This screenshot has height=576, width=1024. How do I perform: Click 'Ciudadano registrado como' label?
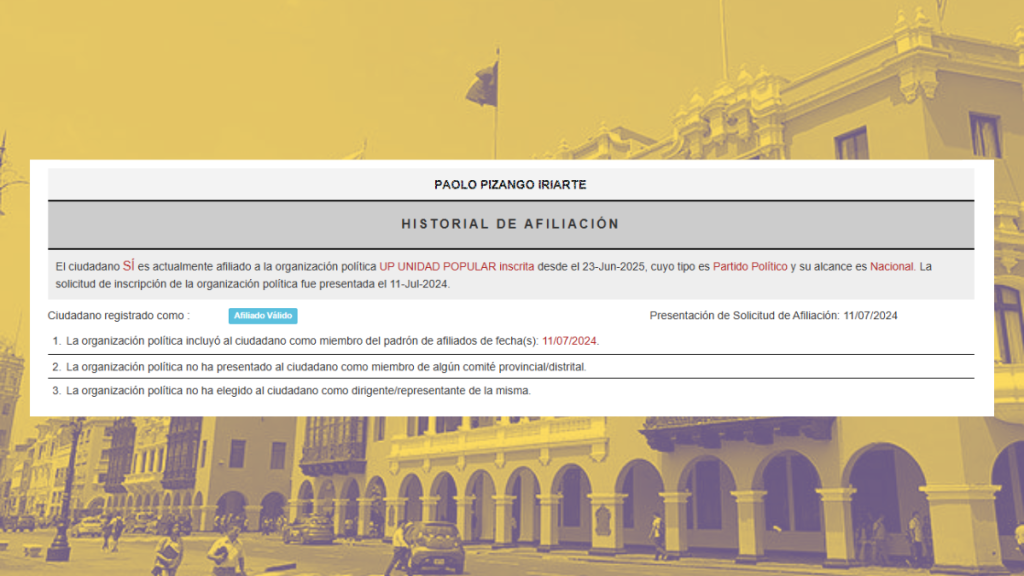click(x=118, y=316)
